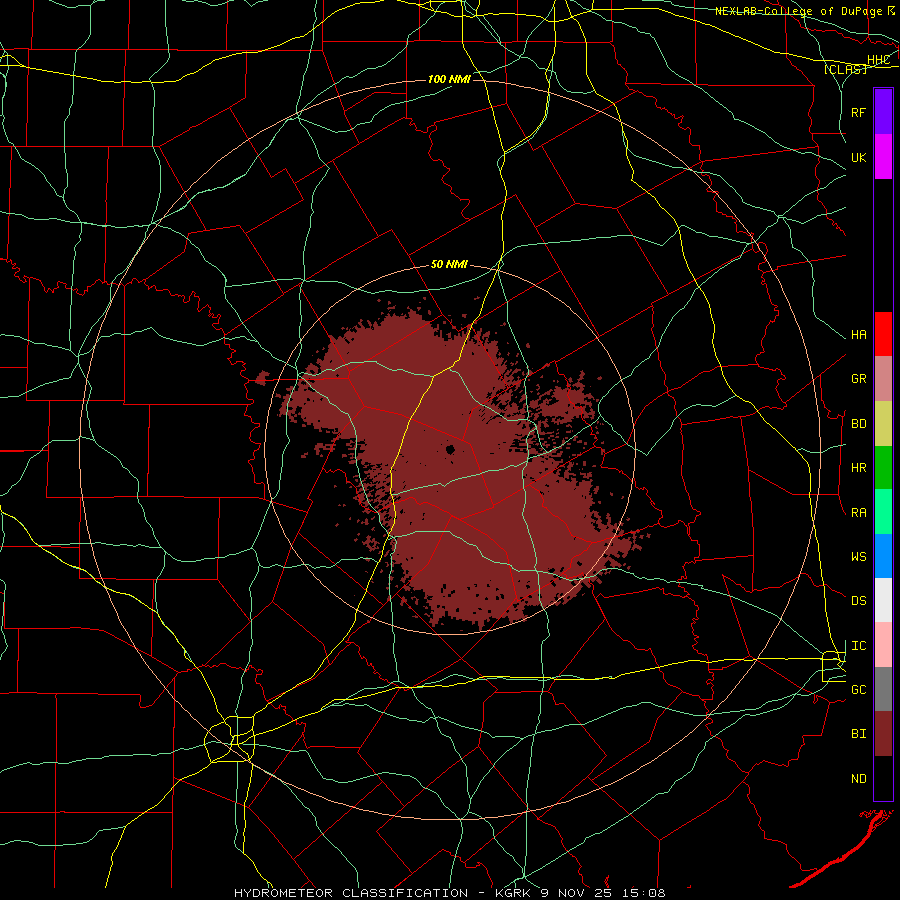The height and width of the screenshot is (900, 900).
Task: Click the RF legend label
Action: pyautogui.click(x=858, y=112)
